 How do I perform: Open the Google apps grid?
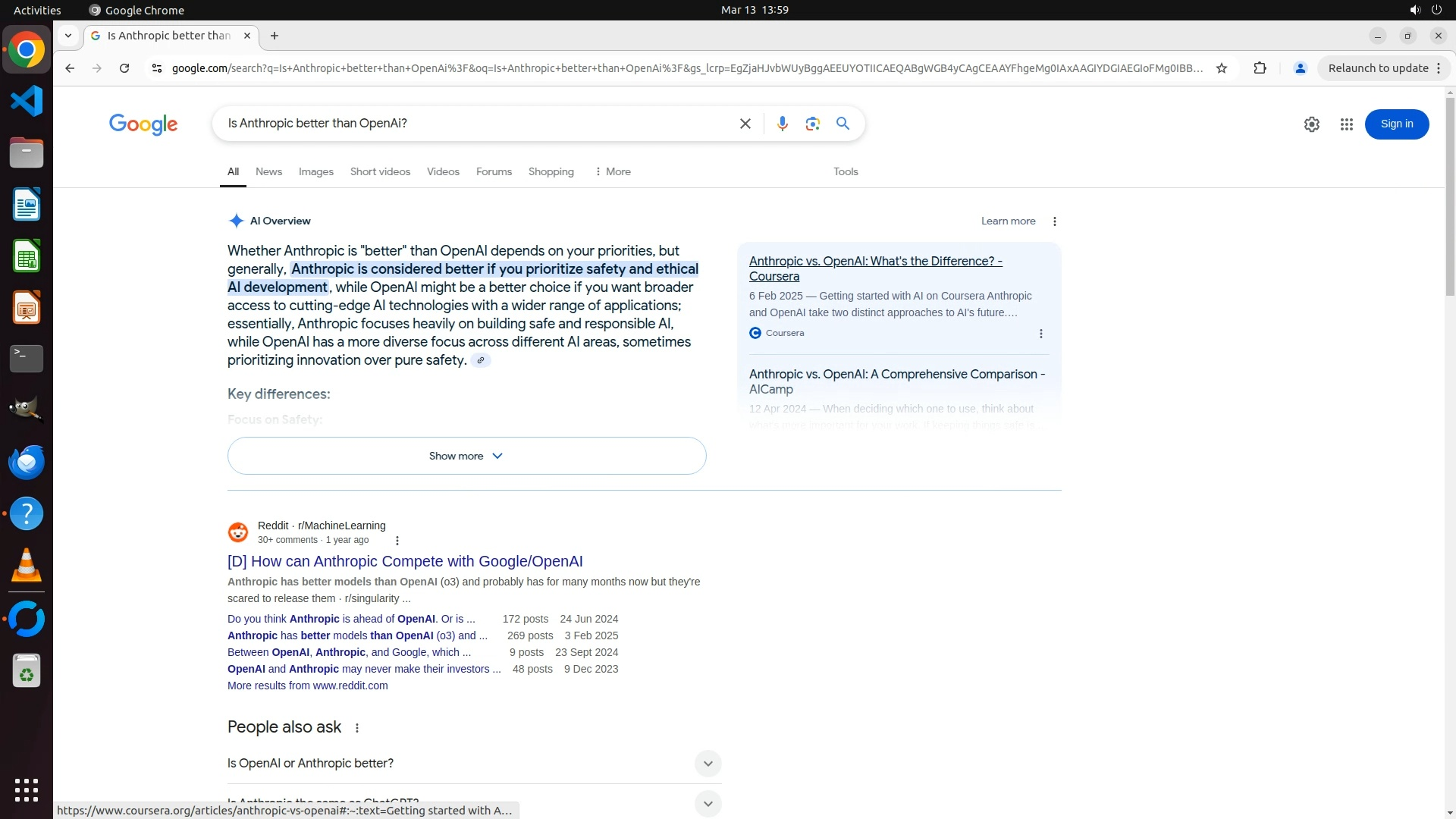(x=1346, y=124)
